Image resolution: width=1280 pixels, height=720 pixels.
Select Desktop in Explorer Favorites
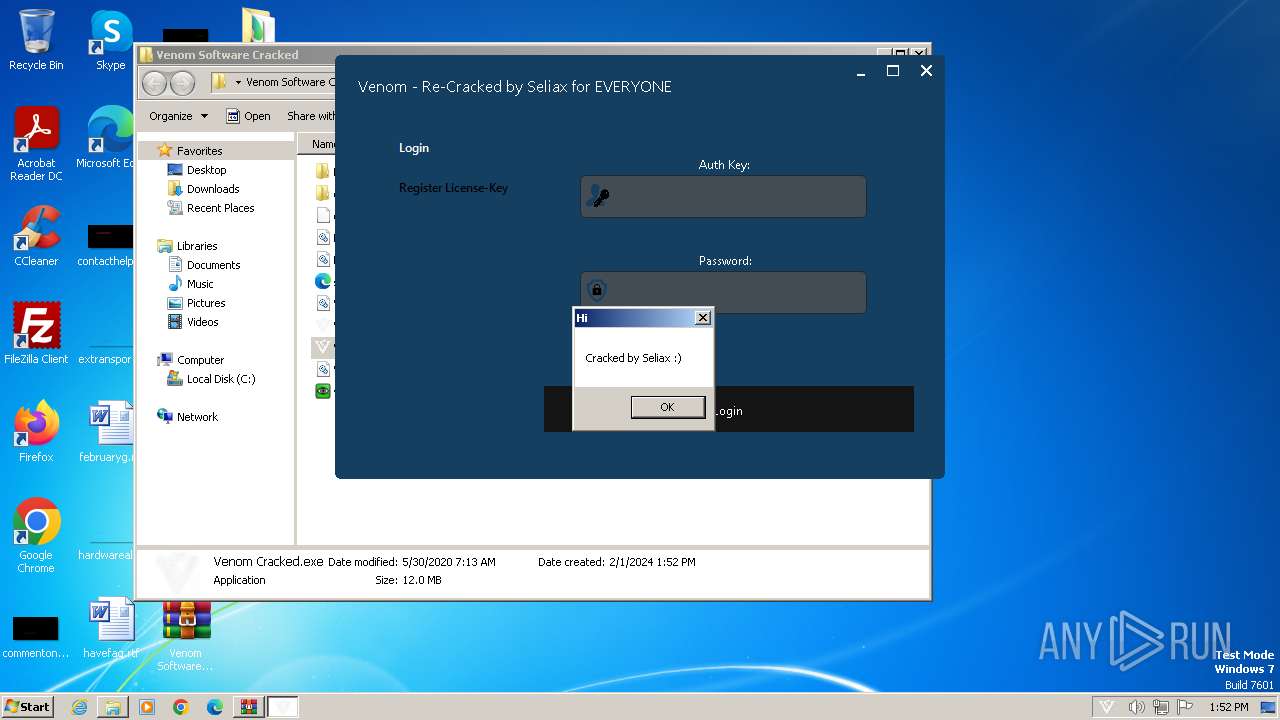coord(206,170)
